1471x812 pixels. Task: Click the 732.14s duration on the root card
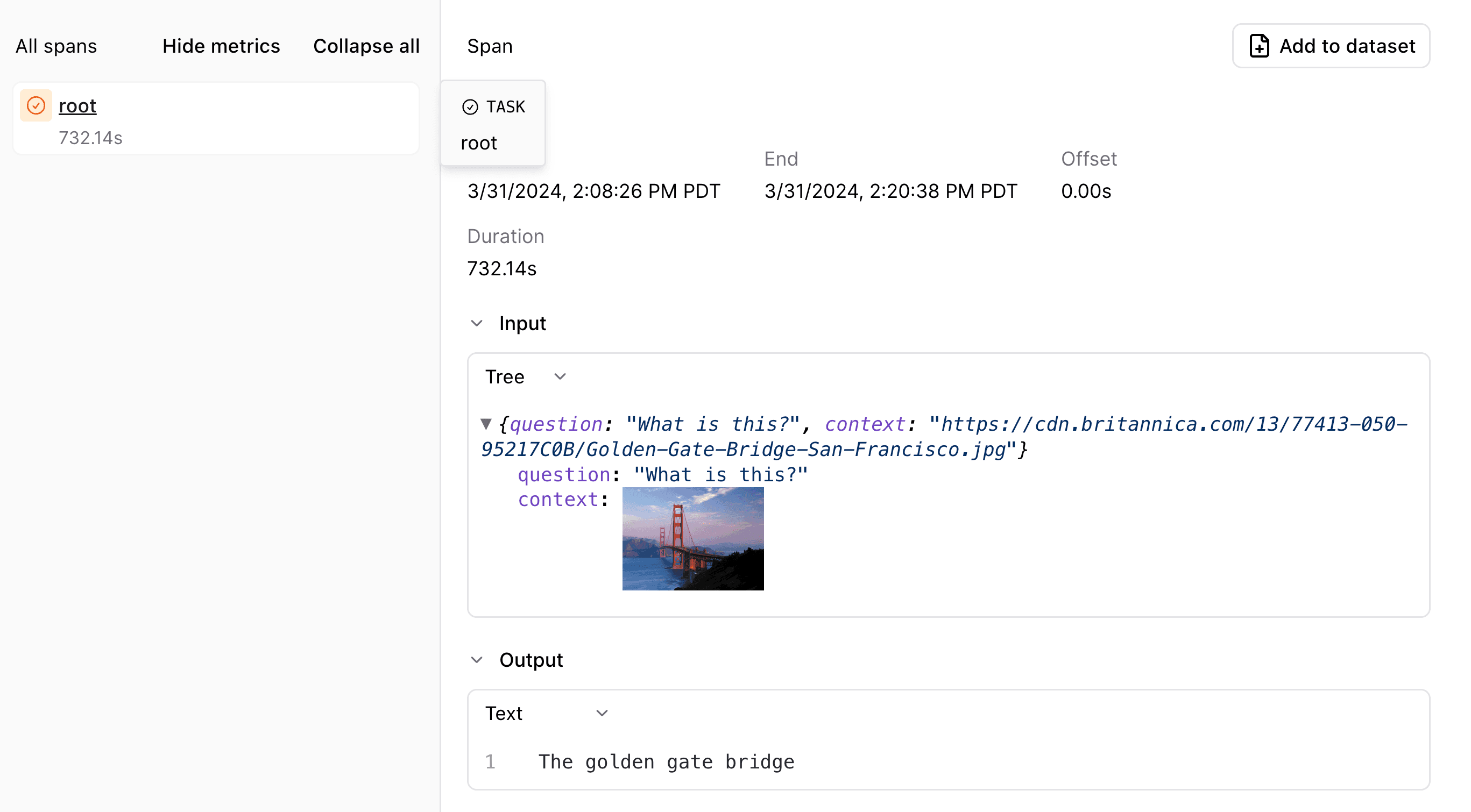pyautogui.click(x=90, y=138)
